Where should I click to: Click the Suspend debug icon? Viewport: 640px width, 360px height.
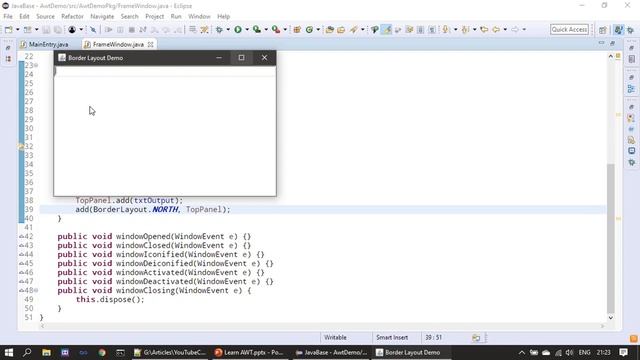[120, 29]
